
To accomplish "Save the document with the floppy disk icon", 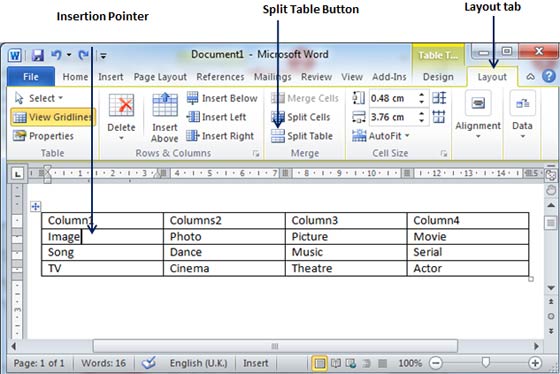I will tap(38, 55).
